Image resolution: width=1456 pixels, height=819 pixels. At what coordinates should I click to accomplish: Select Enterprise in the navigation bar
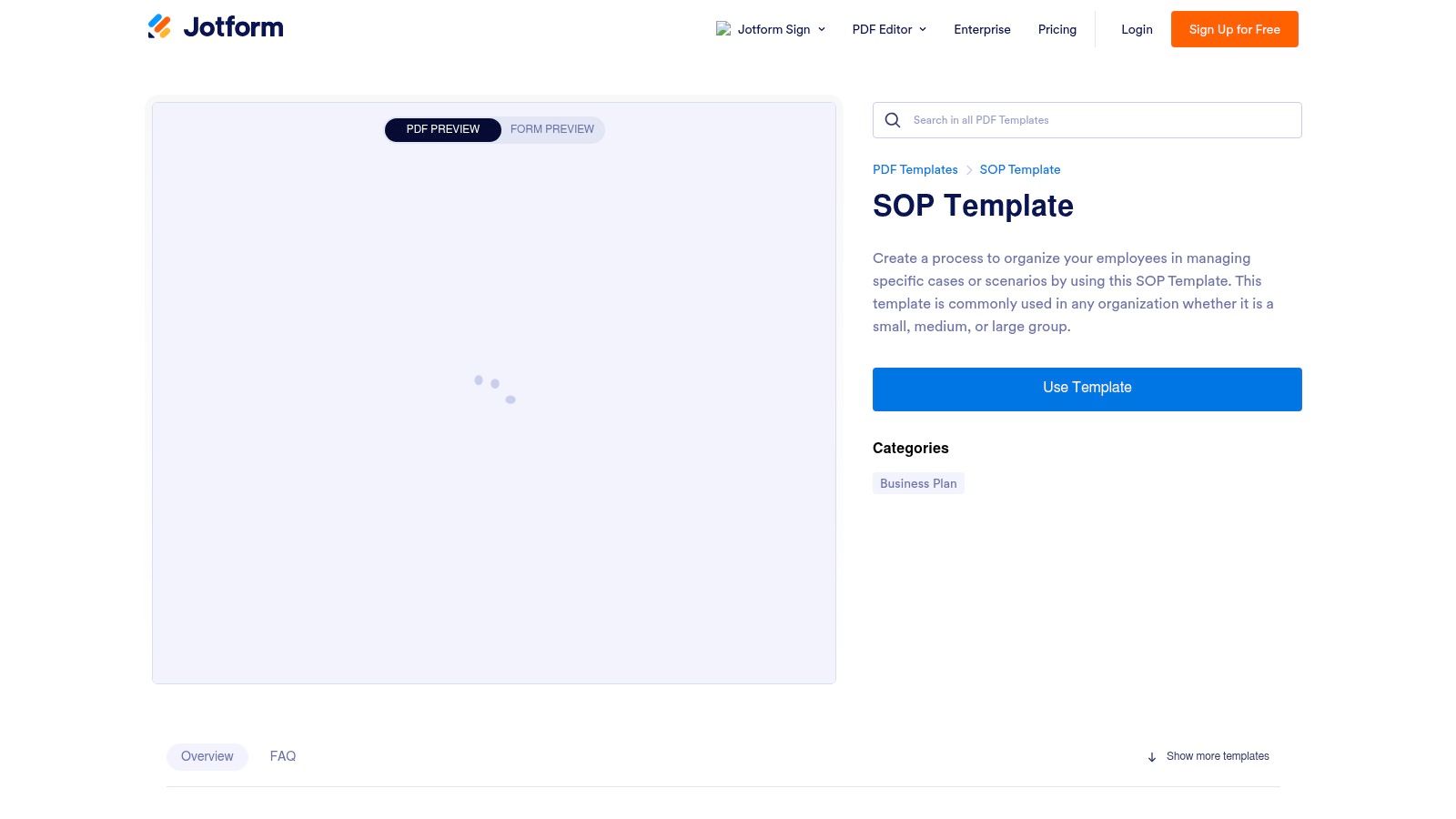click(982, 29)
